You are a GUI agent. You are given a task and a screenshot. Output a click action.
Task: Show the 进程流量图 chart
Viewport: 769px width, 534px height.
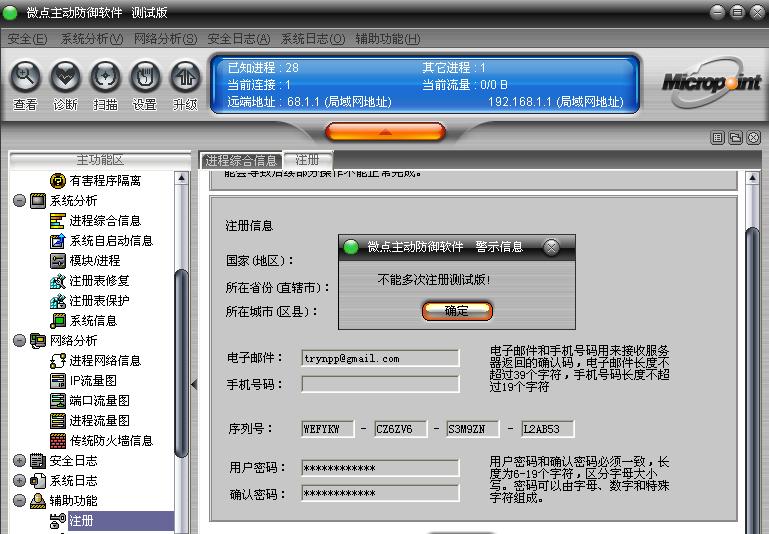coord(99,421)
